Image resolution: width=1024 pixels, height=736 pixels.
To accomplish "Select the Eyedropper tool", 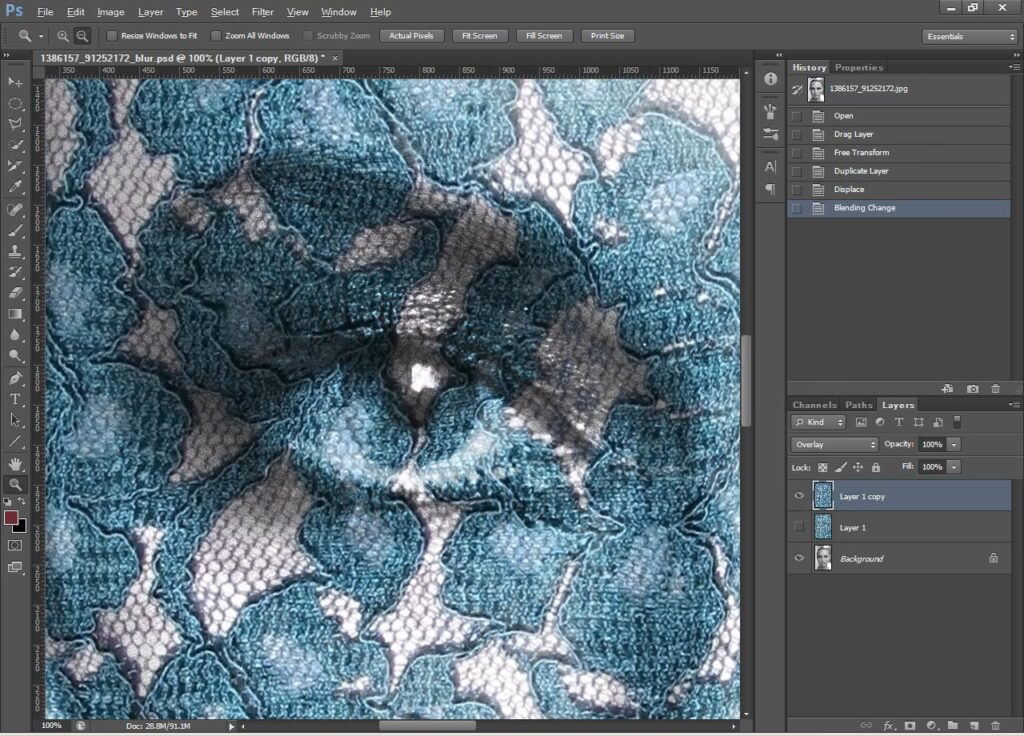I will click(15, 187).
